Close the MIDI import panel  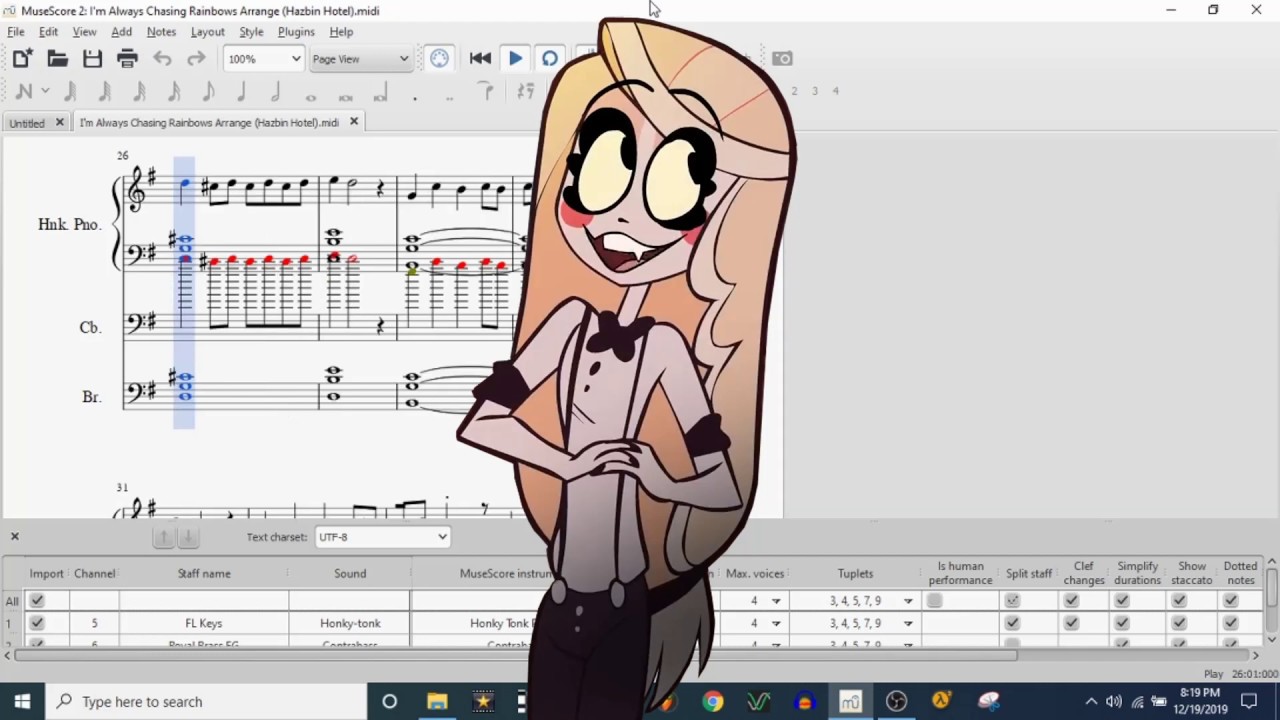15,537
